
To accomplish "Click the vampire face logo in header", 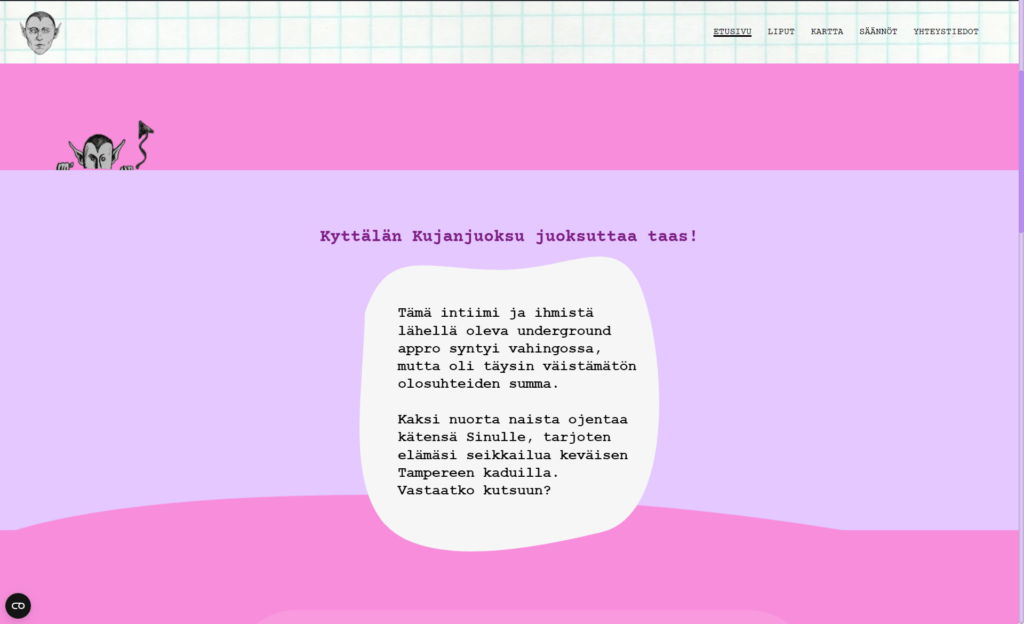I will [40, 32].
